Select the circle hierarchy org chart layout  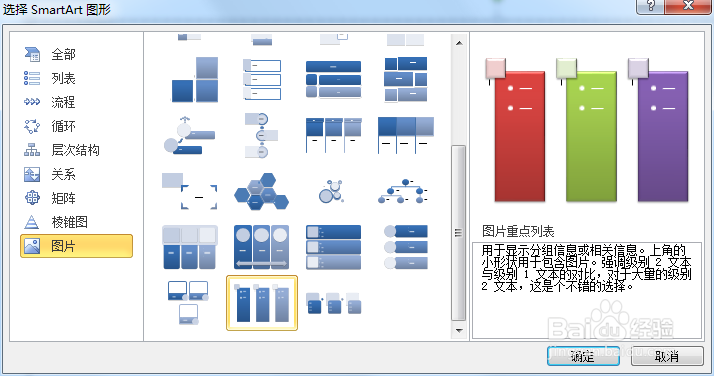[x=403, y=191]
